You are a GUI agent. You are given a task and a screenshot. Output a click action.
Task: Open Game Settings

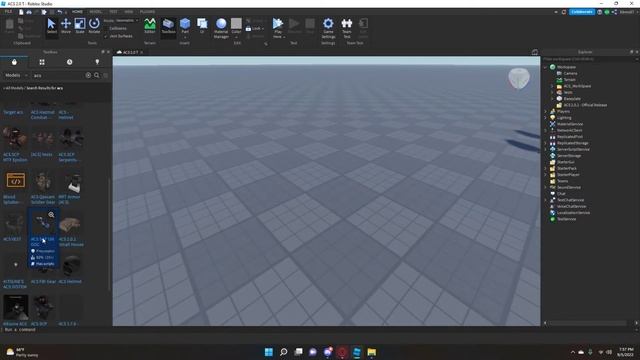click(328, 28)
